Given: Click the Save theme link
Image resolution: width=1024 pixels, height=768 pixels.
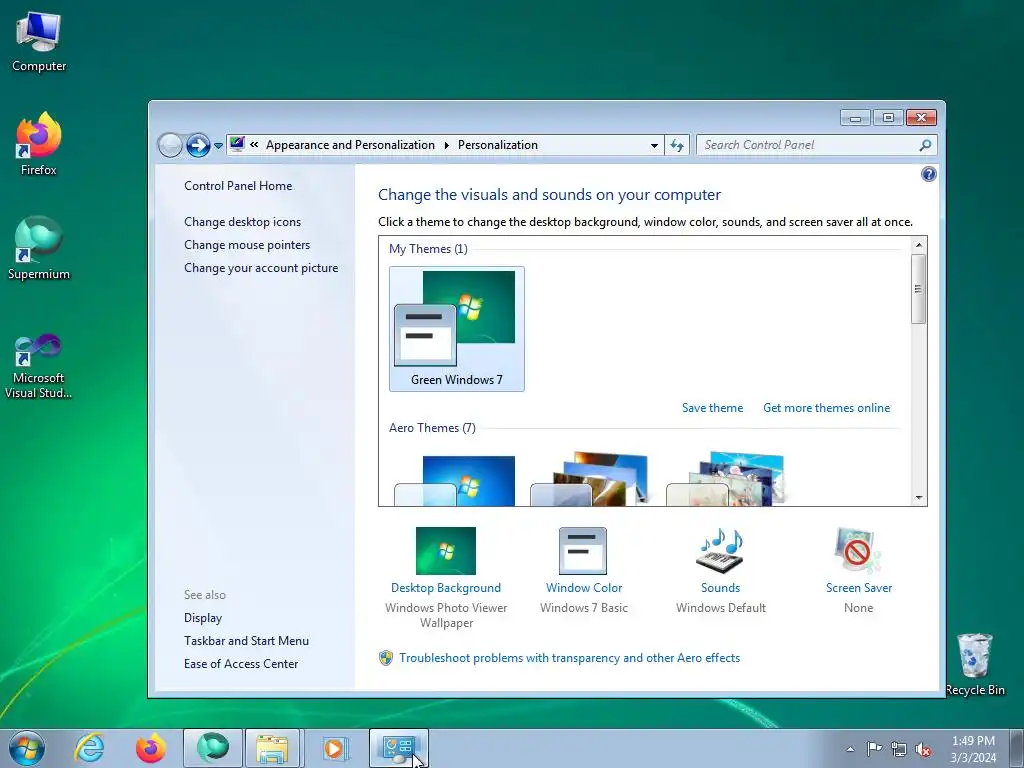Looking at the screenshot, I should click(x=712, y=408).
